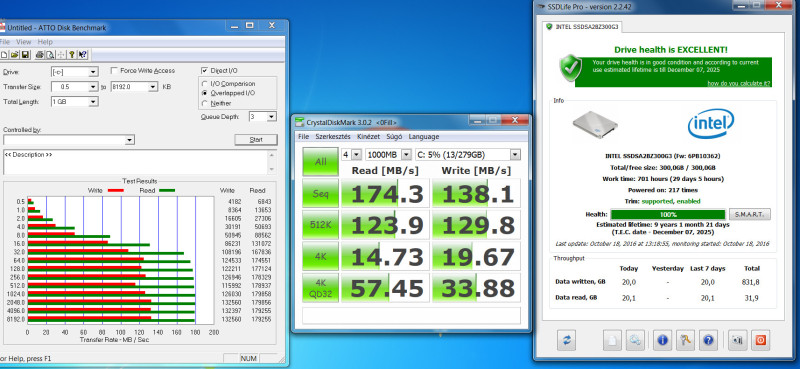
Task: Select the INTEL SSDSA2BZ300G3 tab
Action: 582,27
